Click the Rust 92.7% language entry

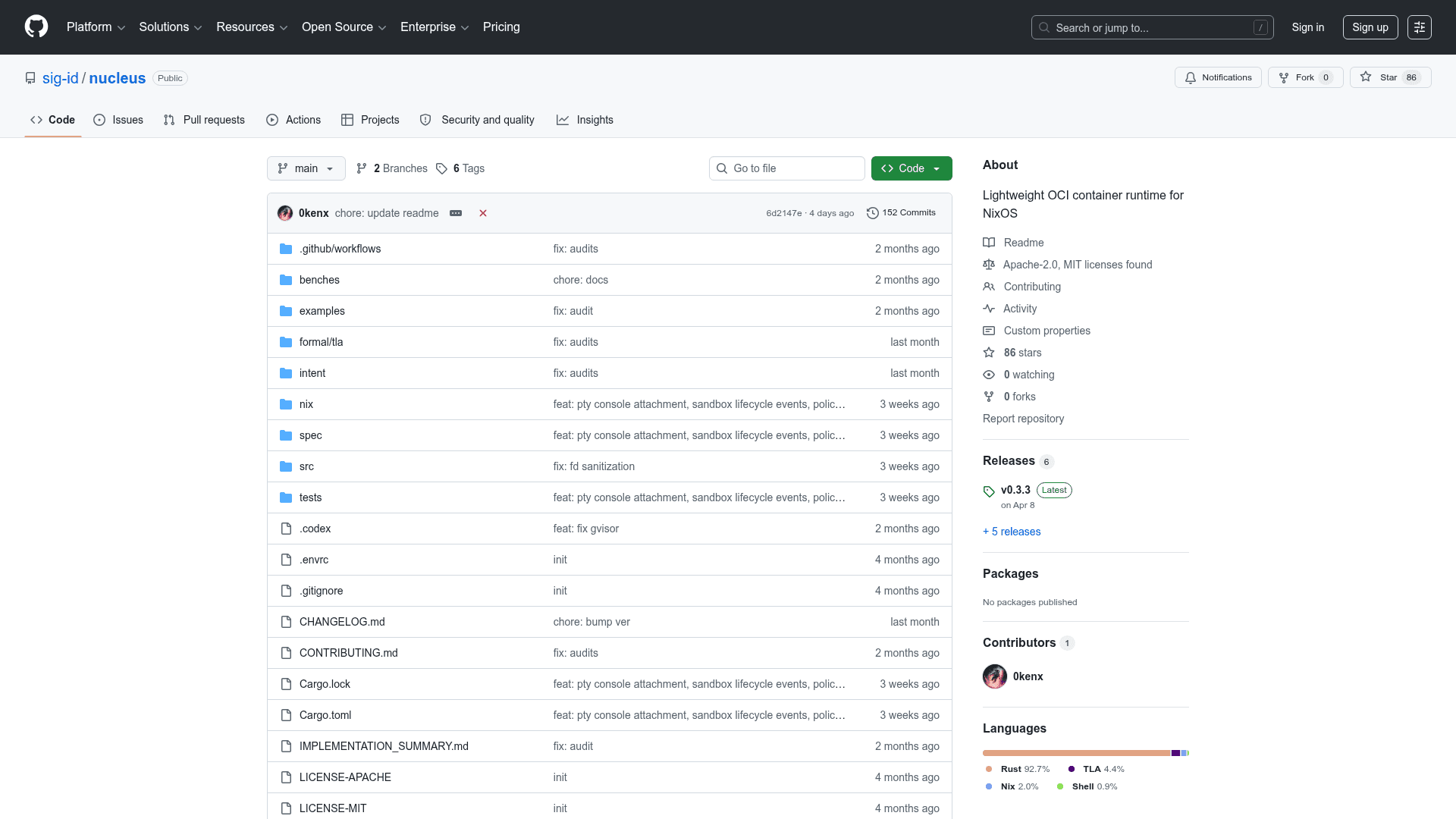click(x=1018, y=769)
